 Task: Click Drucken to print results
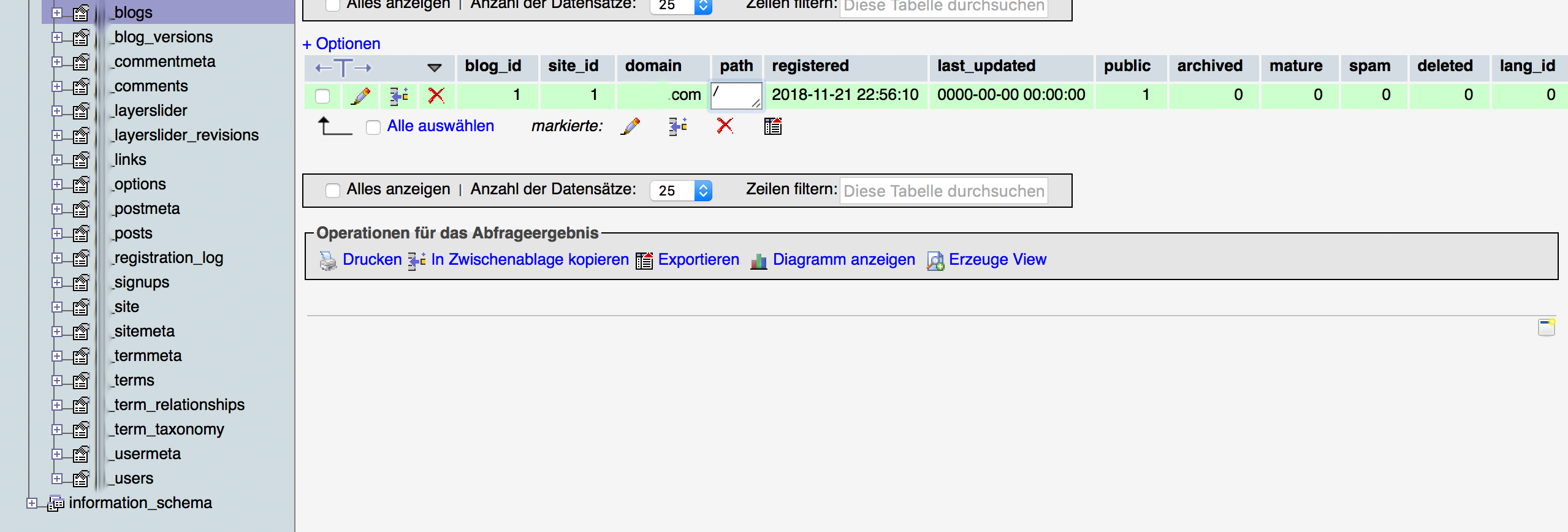click(371, 260)
